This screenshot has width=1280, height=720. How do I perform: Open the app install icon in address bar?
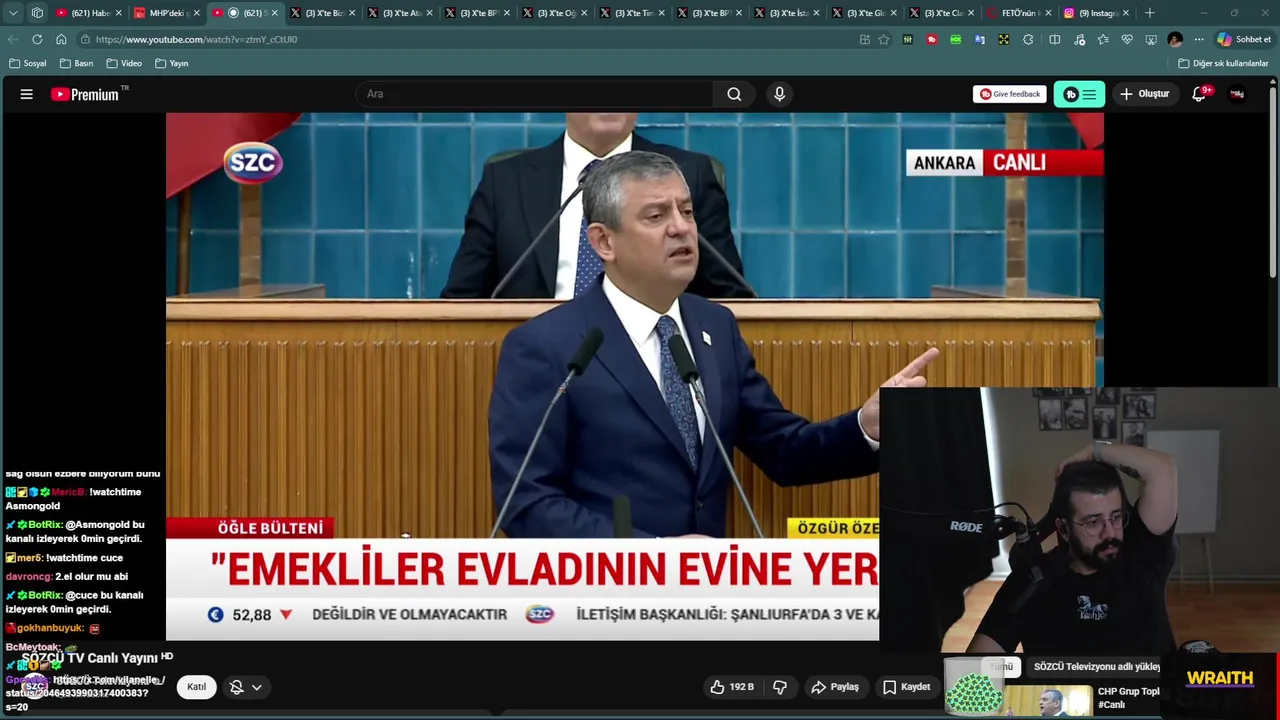864,39
